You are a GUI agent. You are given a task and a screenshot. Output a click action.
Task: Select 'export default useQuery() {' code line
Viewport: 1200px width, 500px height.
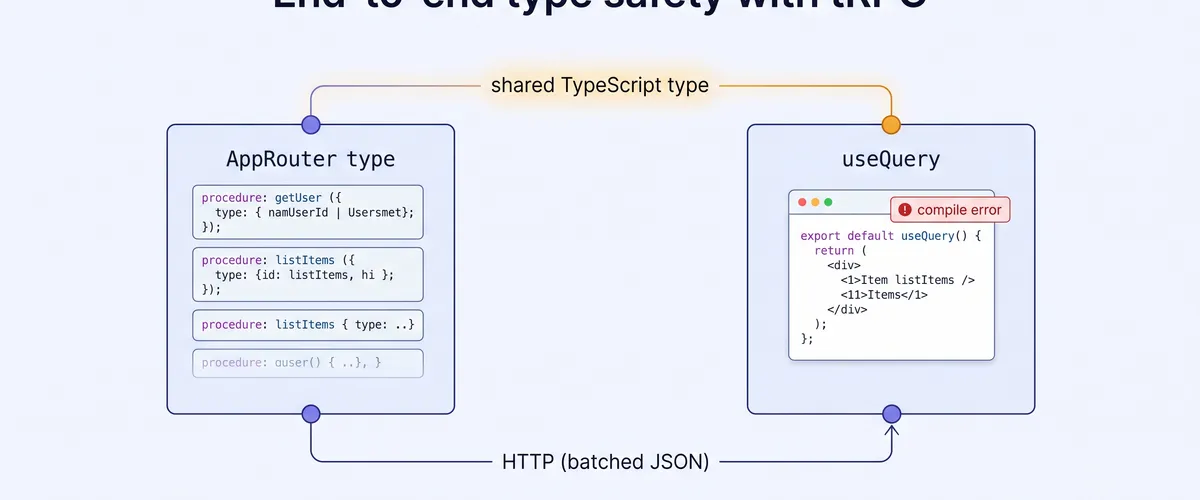coord(892,236)
